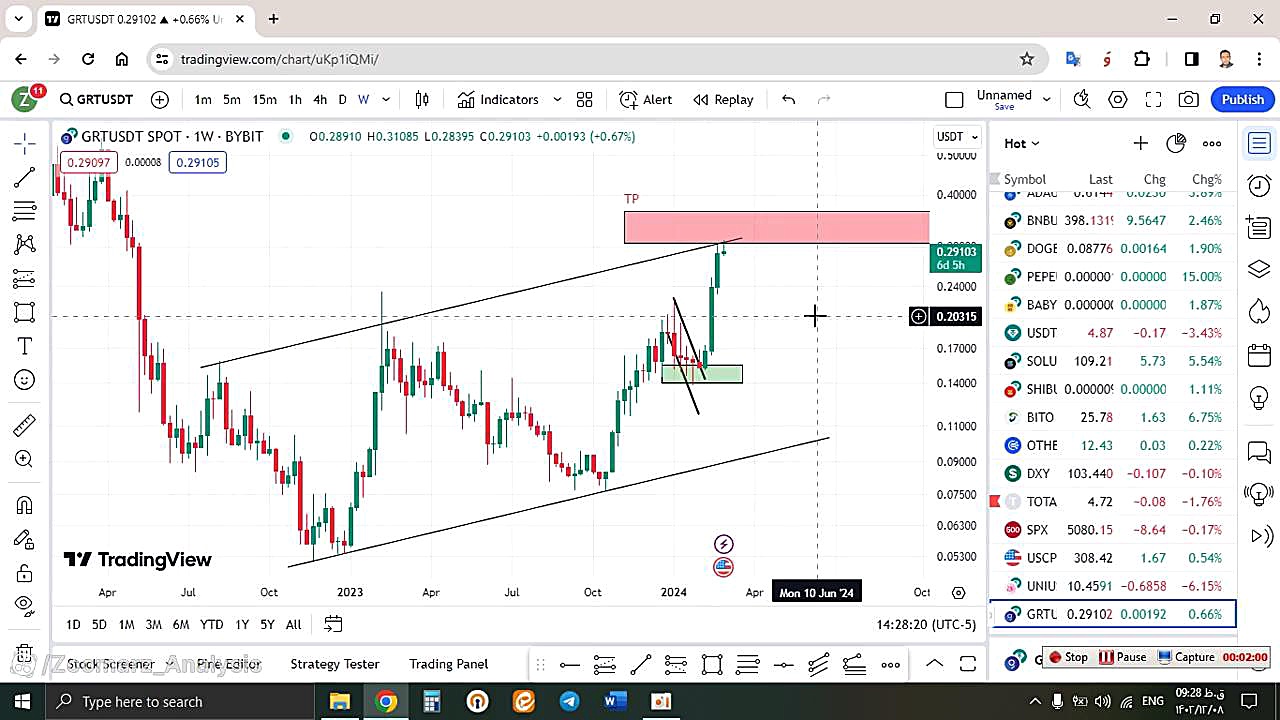The height and width of the screenshot is (720, 1280).
Task: Open the Trading Panel tab
Action: [x=449, y=663]
